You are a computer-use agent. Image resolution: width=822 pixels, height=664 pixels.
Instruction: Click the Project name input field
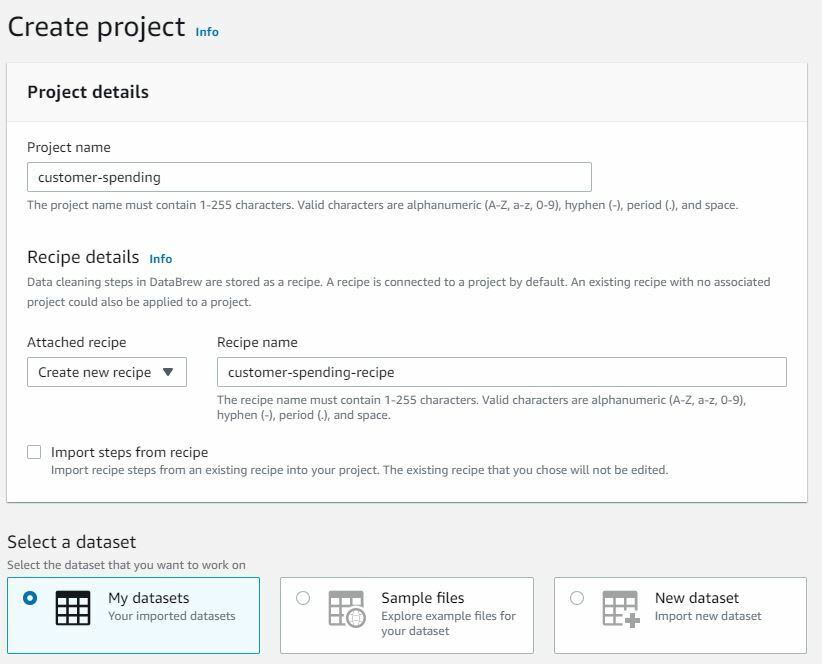point(309,177)
